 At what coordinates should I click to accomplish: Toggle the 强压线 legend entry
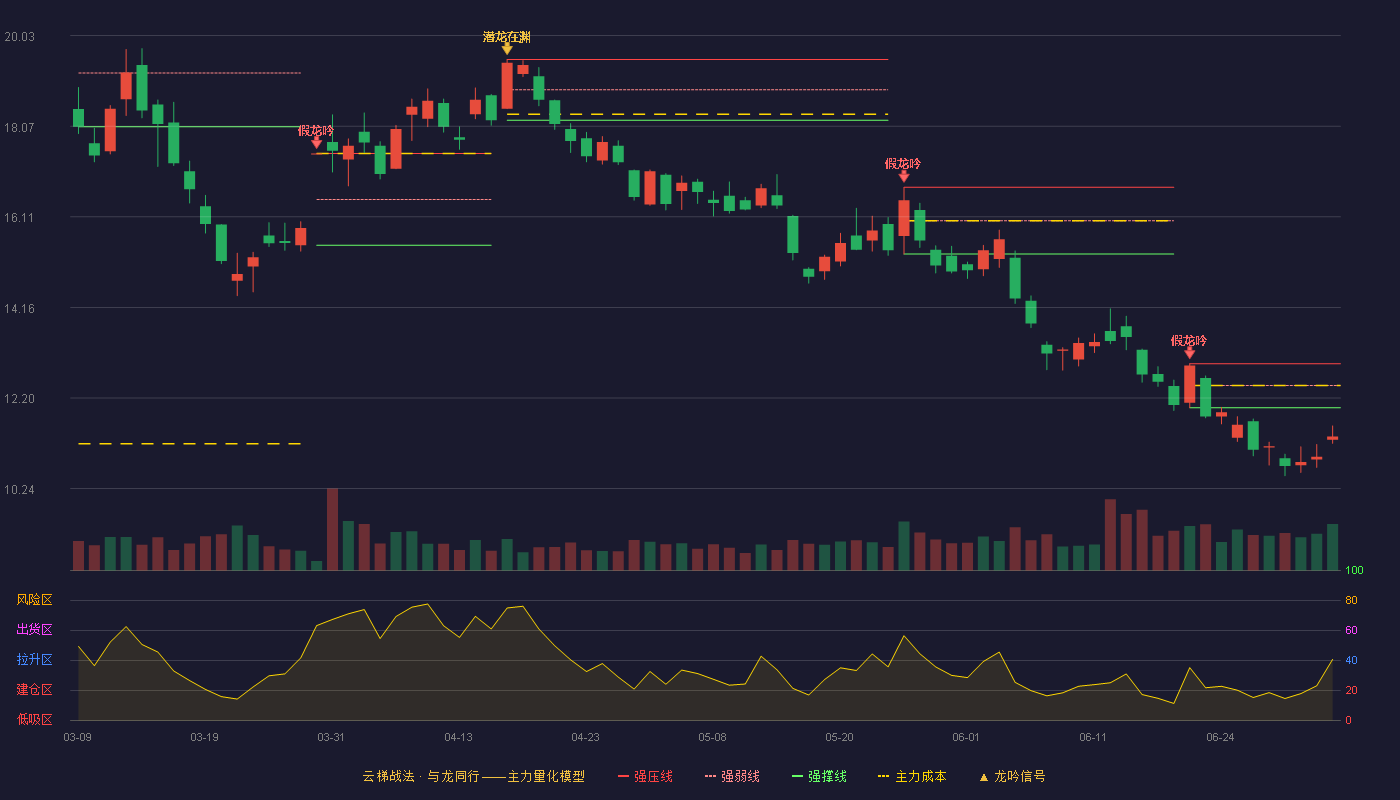coord(645,776)
